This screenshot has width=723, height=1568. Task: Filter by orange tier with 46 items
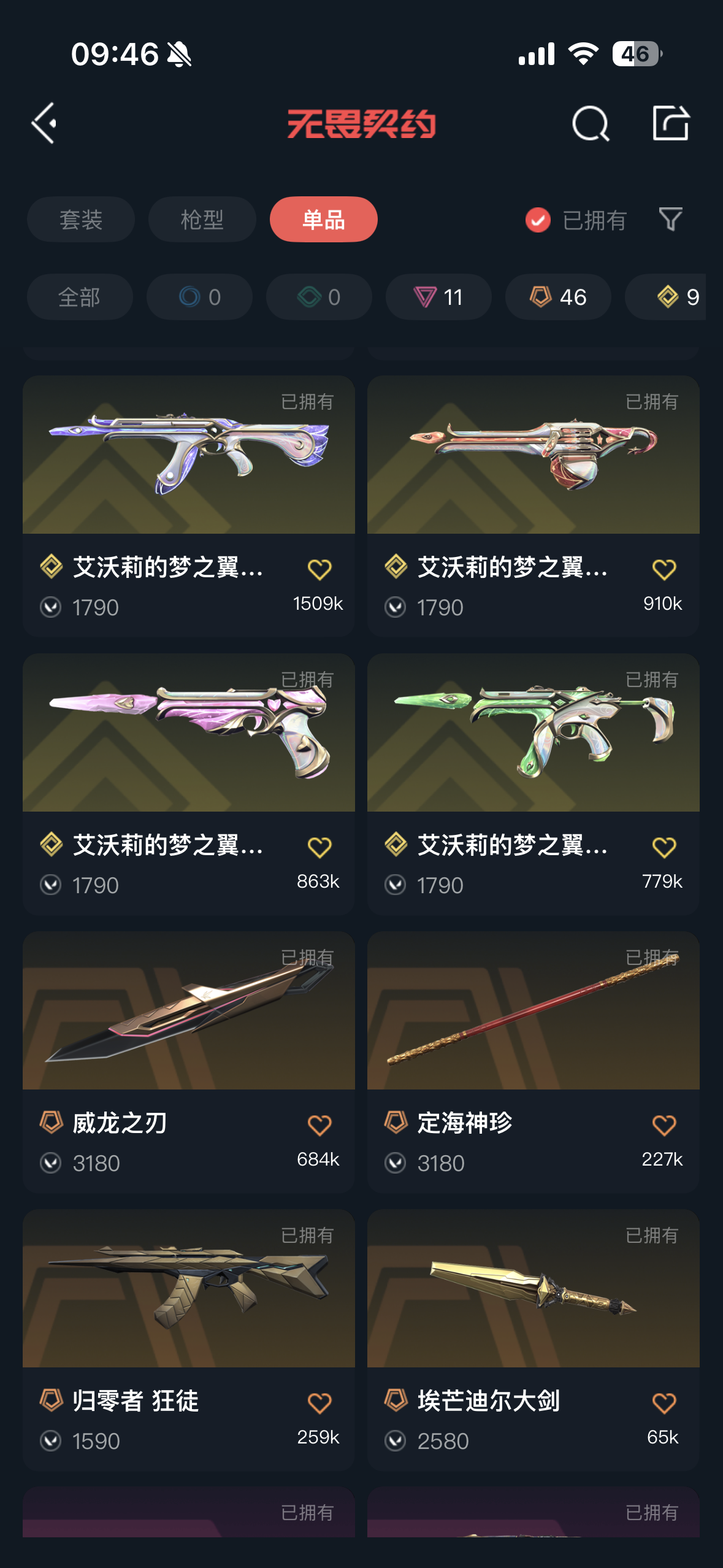[558, 297]
